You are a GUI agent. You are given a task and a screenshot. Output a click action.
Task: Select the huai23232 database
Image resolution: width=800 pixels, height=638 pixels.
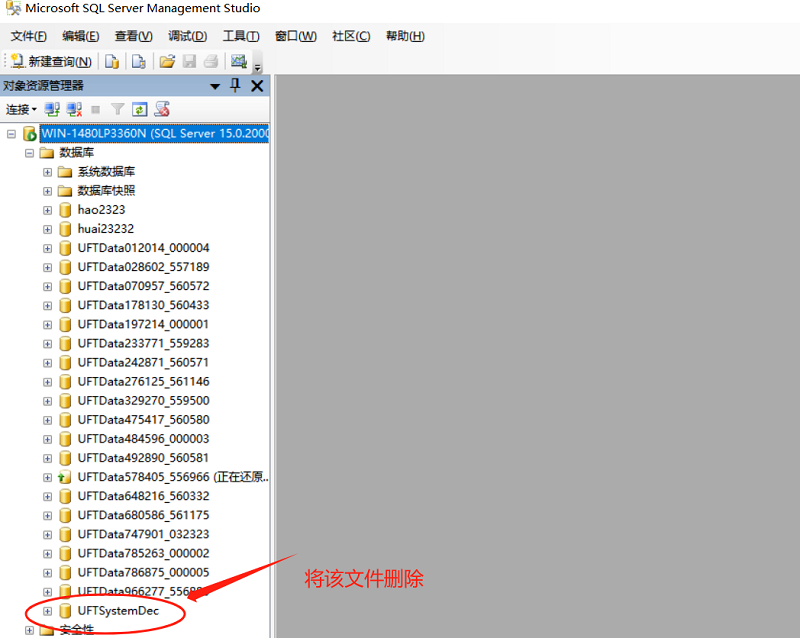click(x=106, y=229)
